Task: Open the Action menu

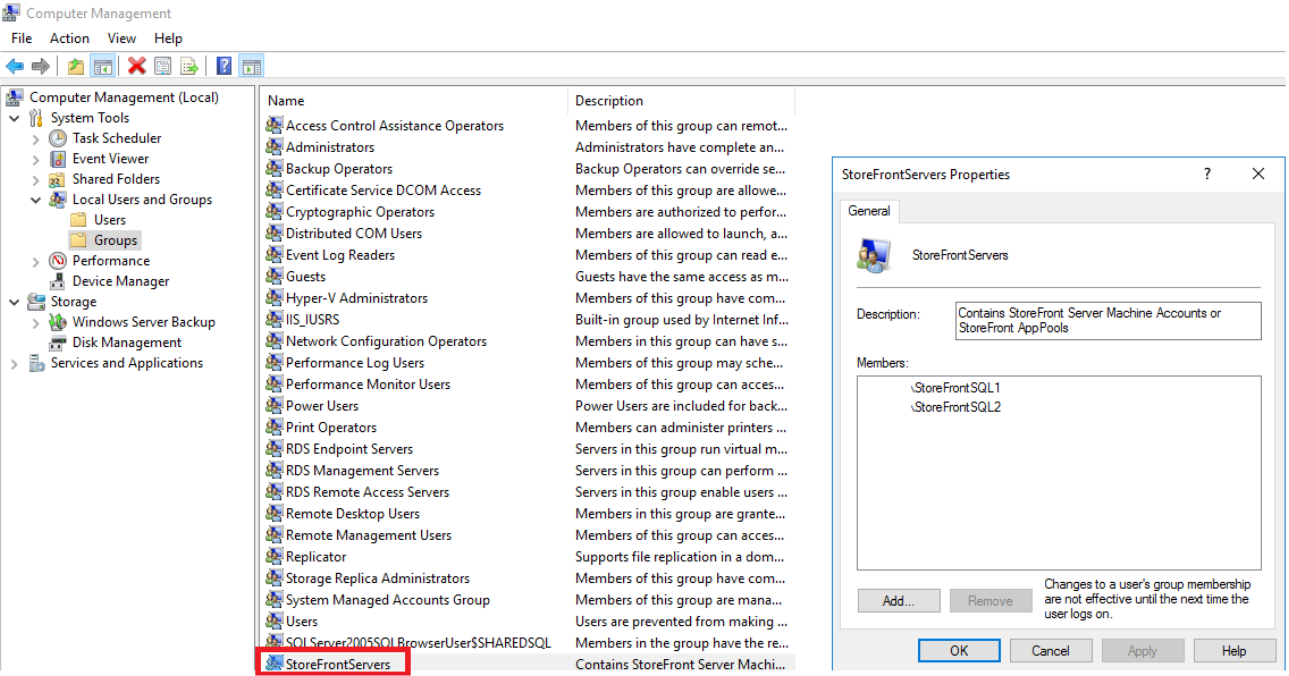Action: click(69, 38)
